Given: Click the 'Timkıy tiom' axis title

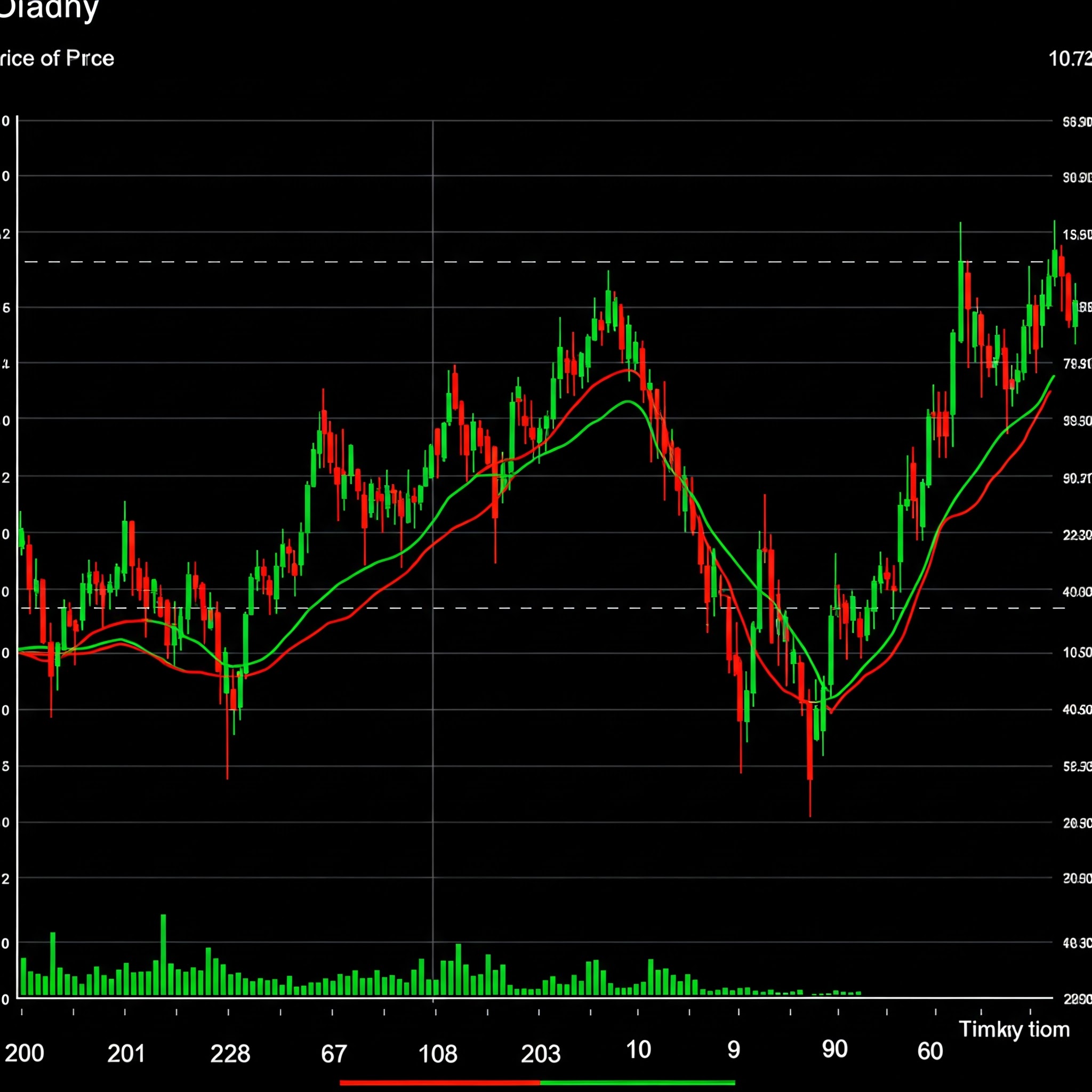Looking at the screenshot, I should (x=1014, y=1029).
